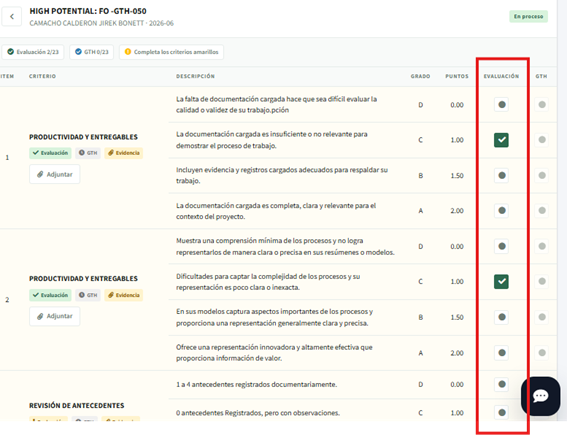
Task: Click the yellow Evidencia tag under item 2
Action: tap(124, 295)
